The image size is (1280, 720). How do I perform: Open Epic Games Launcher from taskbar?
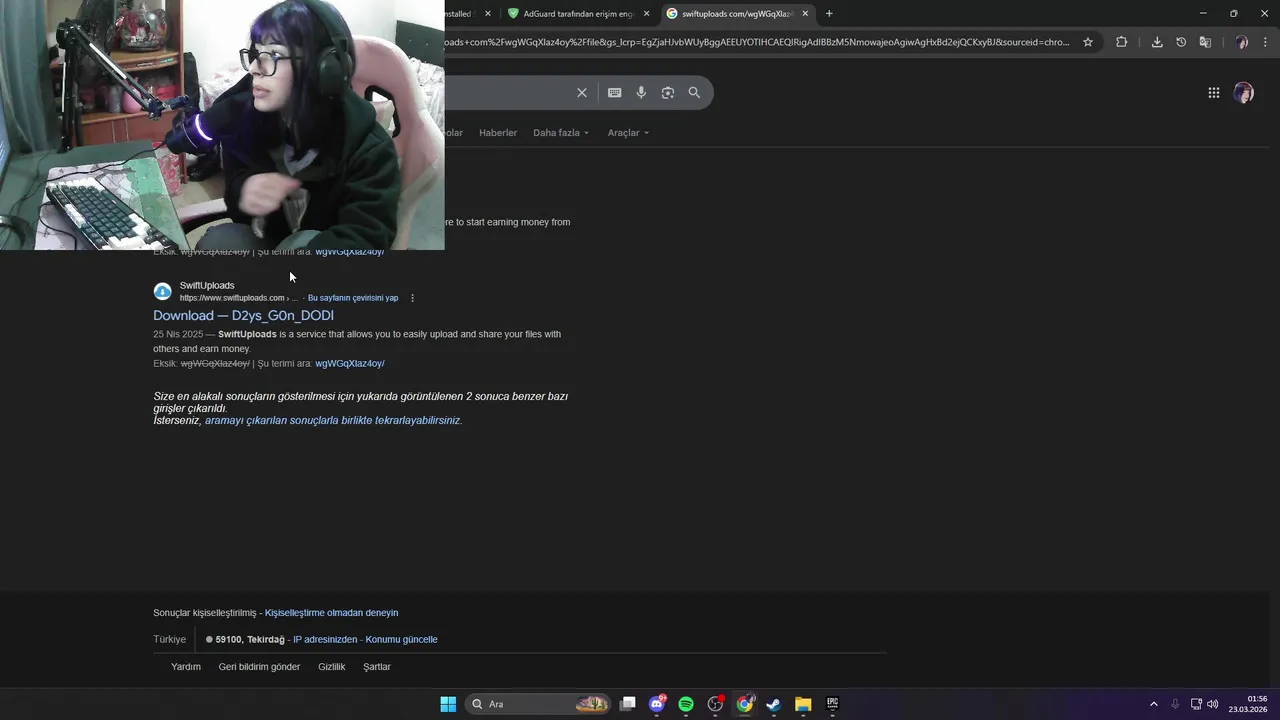[832, 704]
